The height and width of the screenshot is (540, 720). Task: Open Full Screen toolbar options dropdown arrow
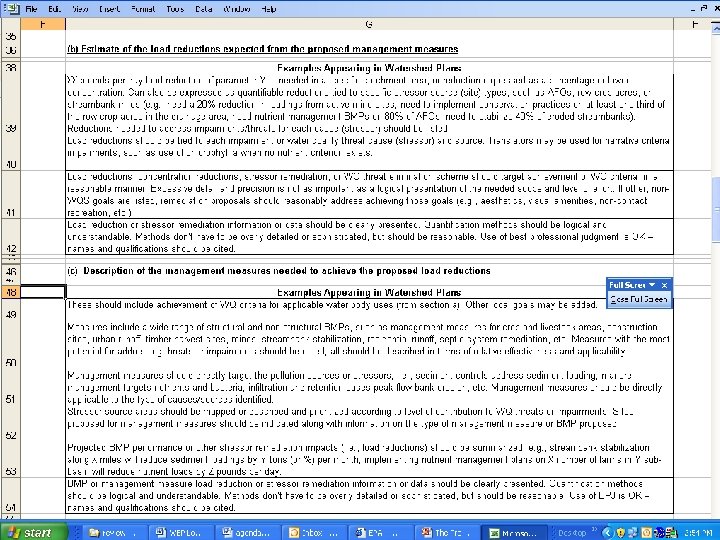point(652,285)
